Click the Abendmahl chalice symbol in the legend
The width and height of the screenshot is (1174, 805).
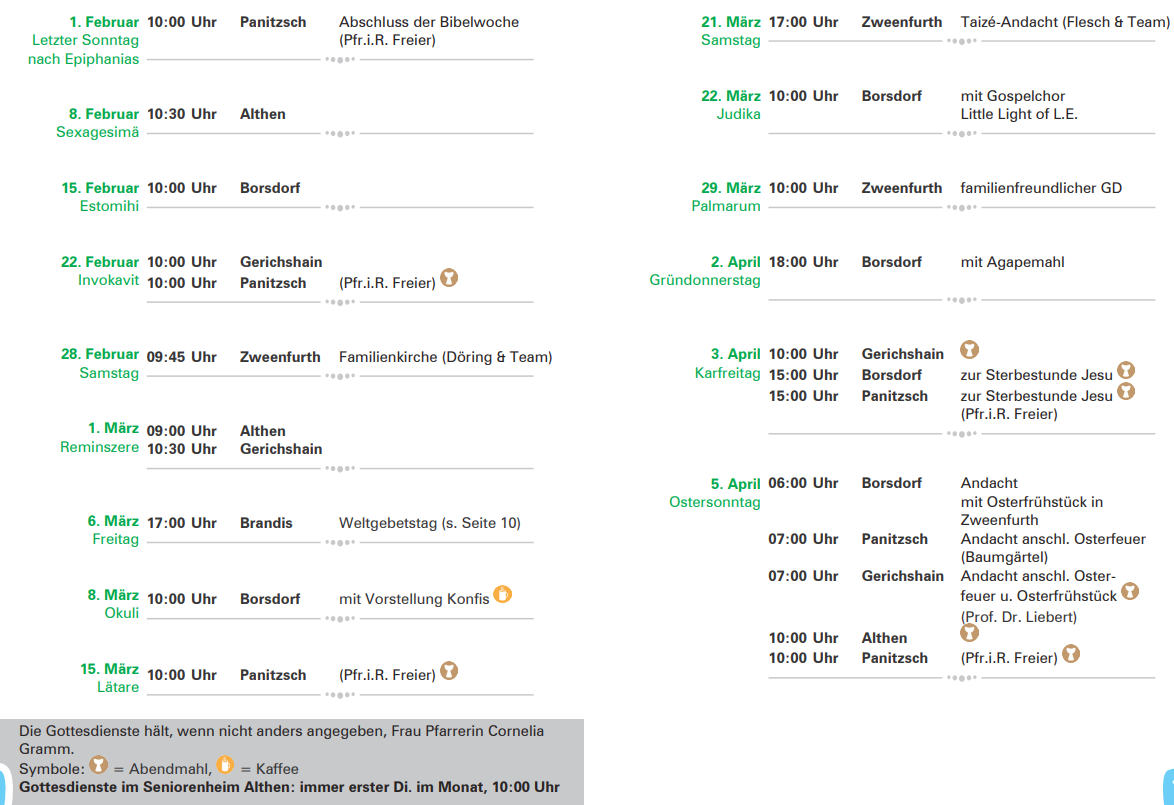tap(98, 765)
